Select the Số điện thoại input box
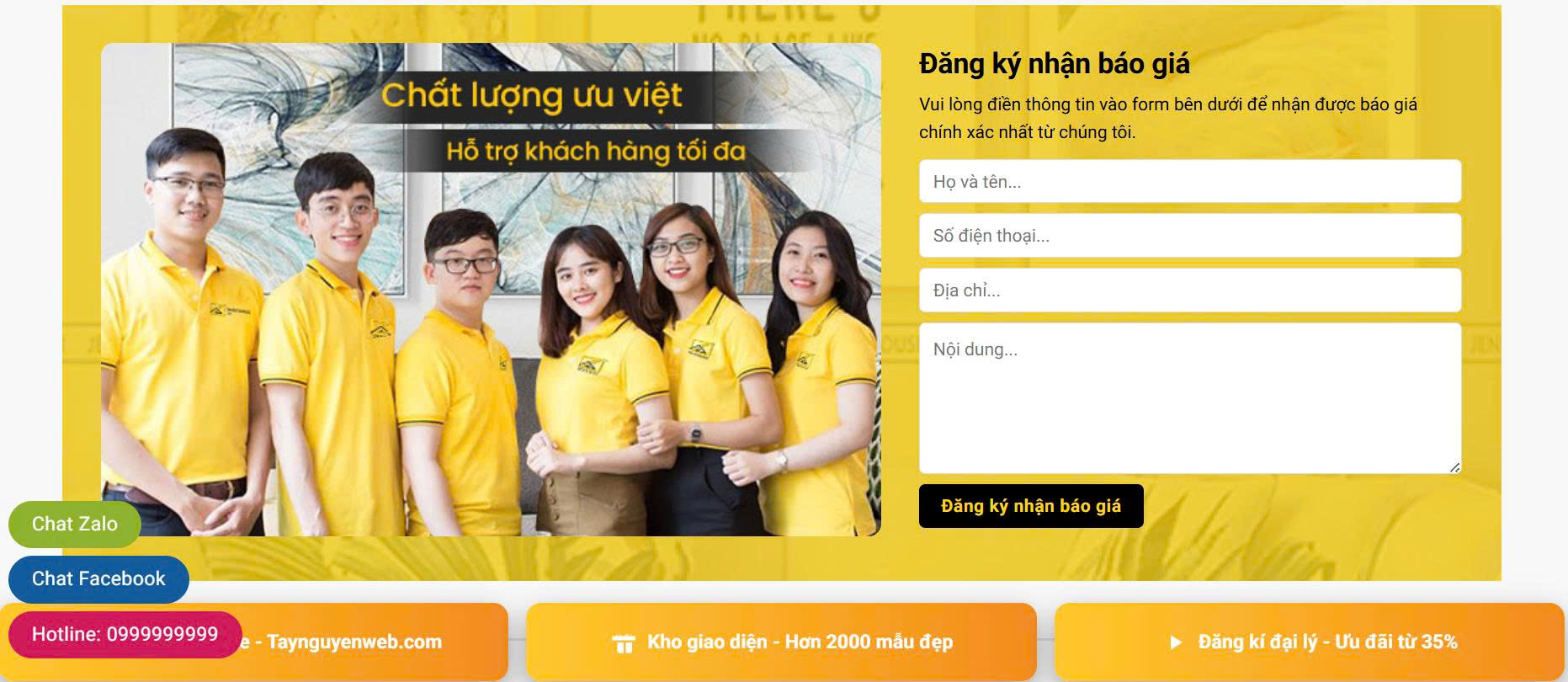Viewport: 1568px width, 682px height. point(1190,235)
